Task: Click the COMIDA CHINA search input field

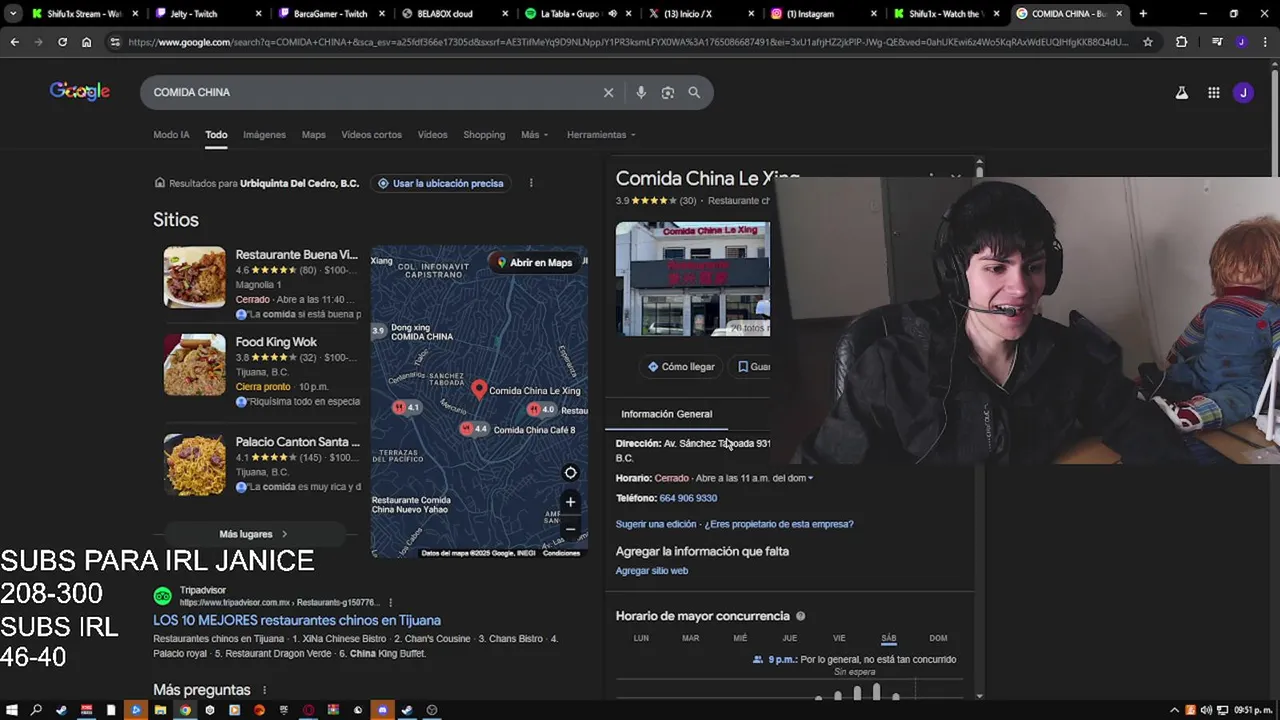Action: click(370, 92)
